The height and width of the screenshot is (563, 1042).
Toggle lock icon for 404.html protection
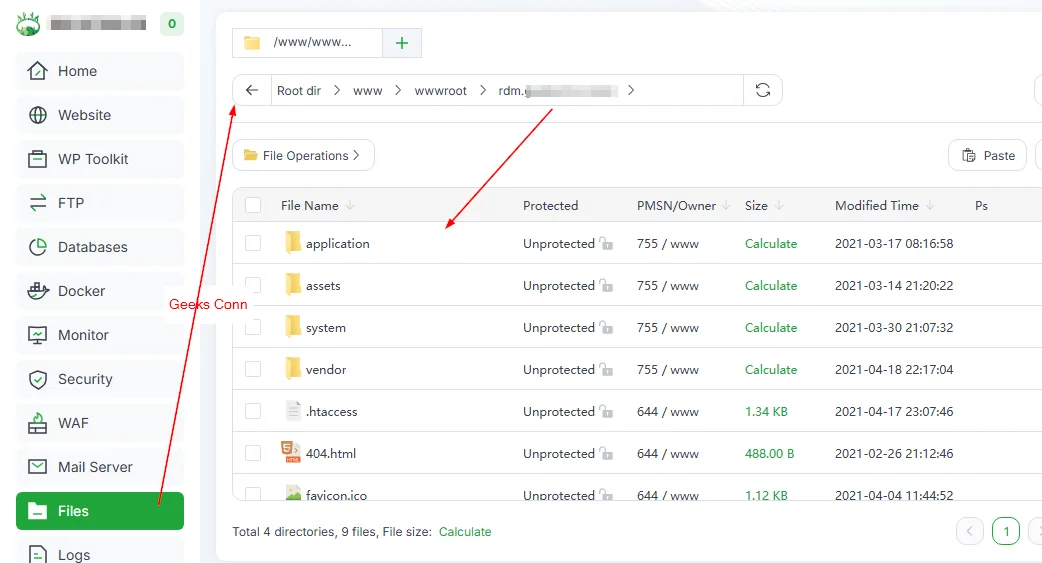coord(605,453)
